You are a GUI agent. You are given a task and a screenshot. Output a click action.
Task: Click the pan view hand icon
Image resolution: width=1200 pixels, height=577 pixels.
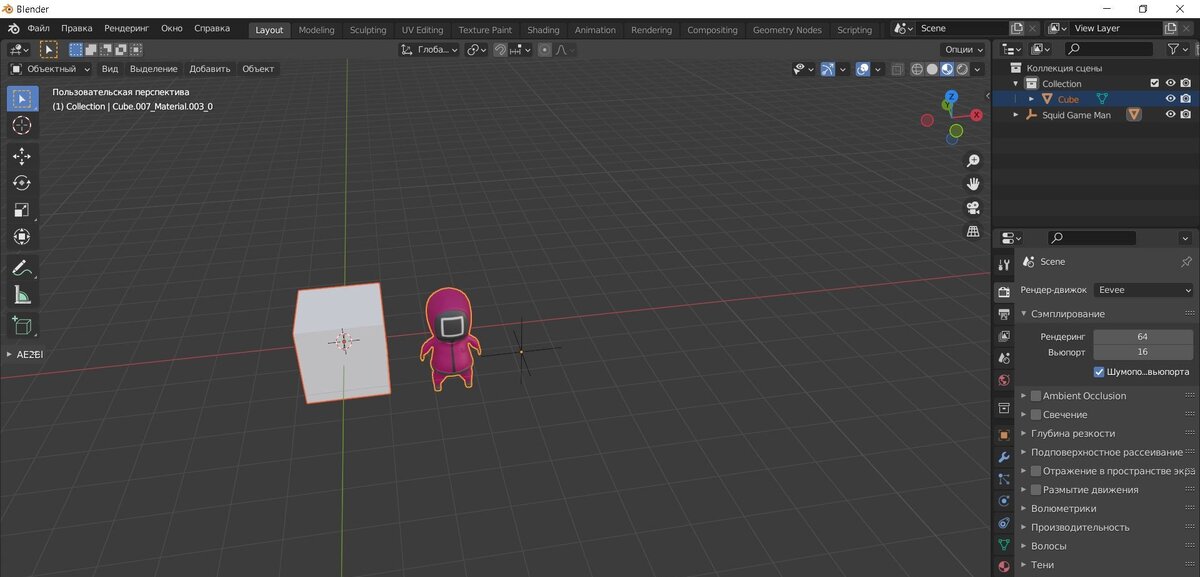972,184
